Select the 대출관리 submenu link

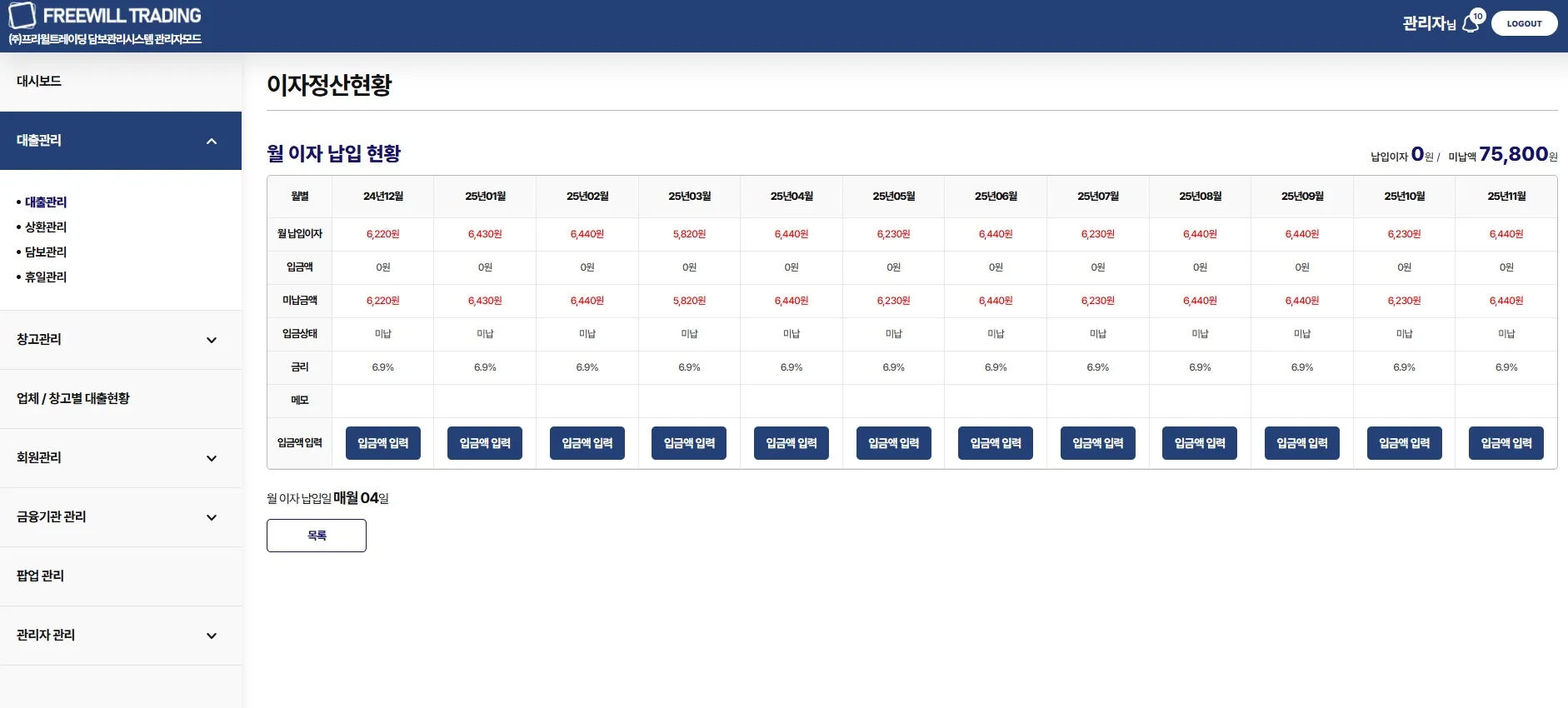(46, 202)
